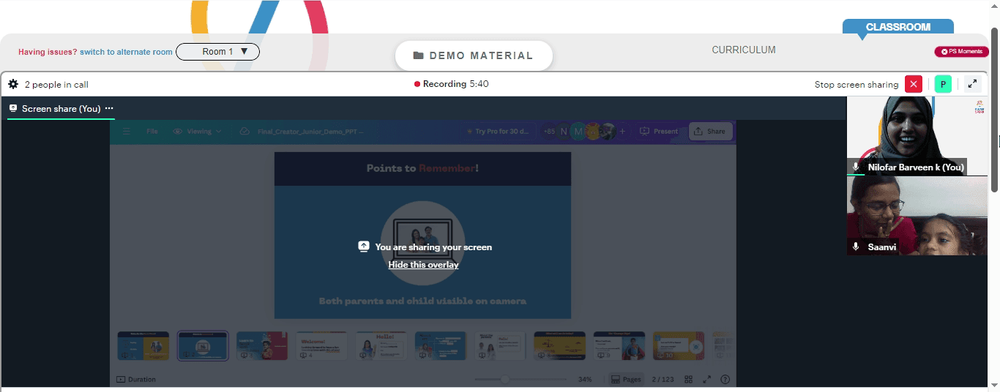The width and height of the screenshot is (1000, 392).
Task: Click the M collaborator avatar
Action: pyautogui.click(x=578, y=131)
